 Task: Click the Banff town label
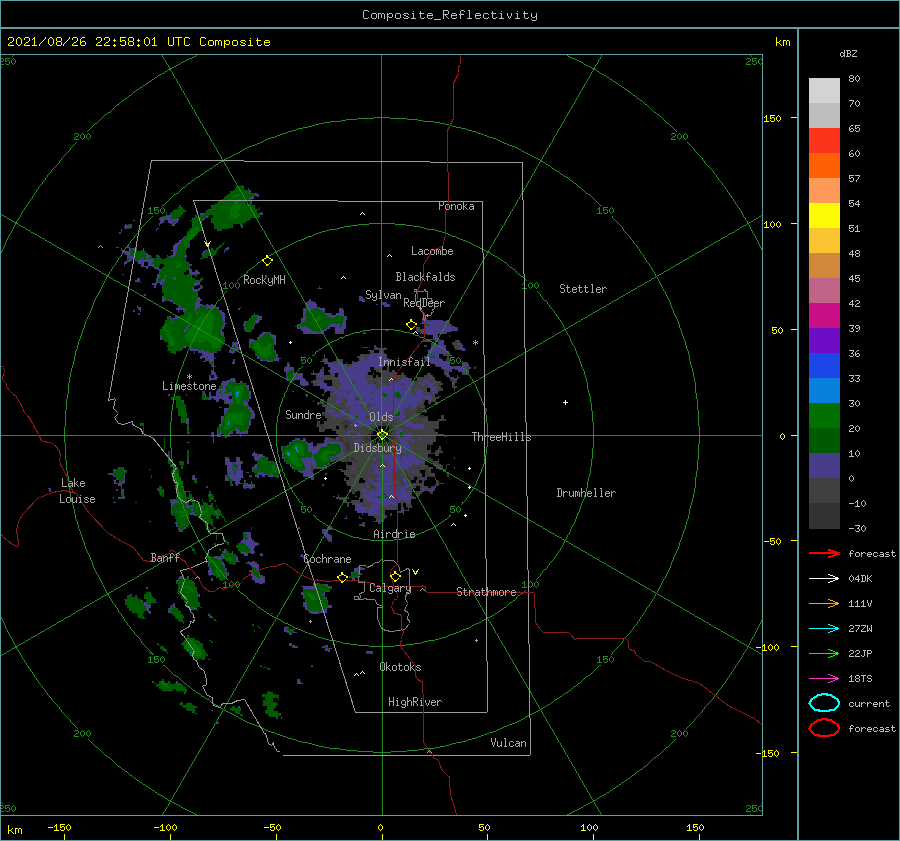[x=165, y=557]
